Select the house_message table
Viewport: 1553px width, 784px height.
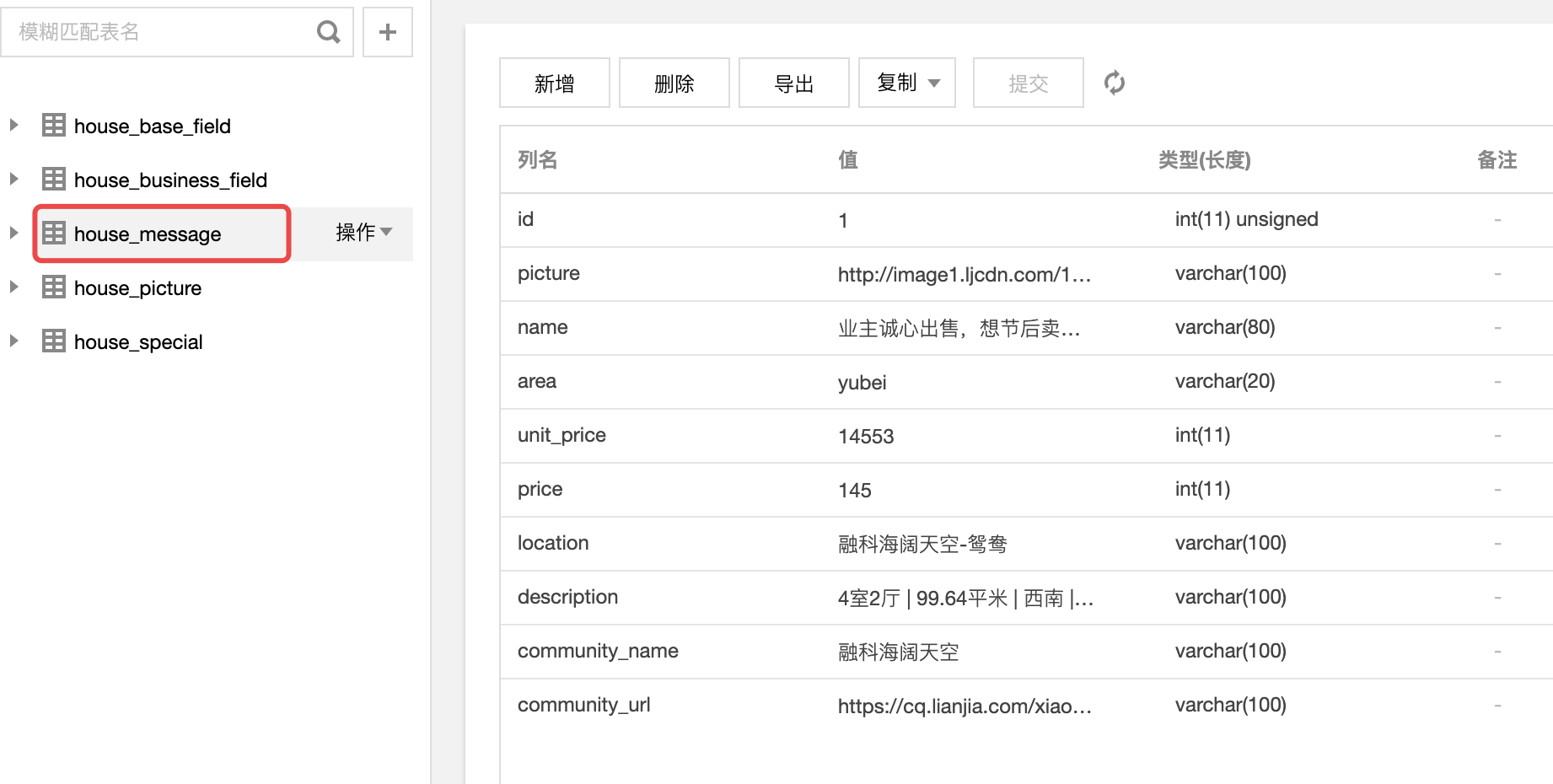pos(148,234)
